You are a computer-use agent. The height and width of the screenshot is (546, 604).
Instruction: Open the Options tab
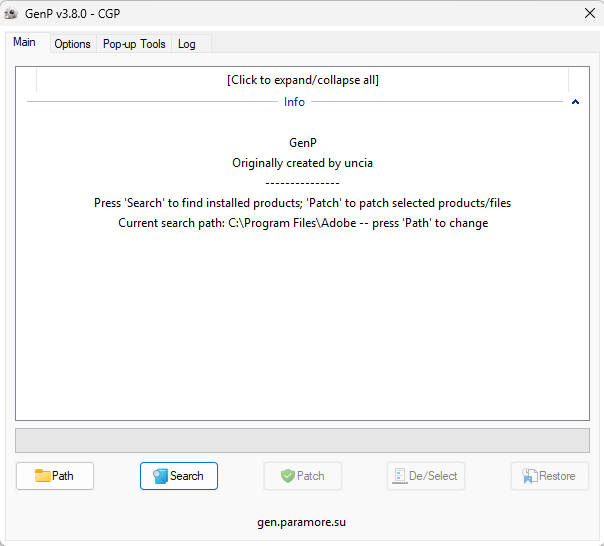(x=72, y=44)
